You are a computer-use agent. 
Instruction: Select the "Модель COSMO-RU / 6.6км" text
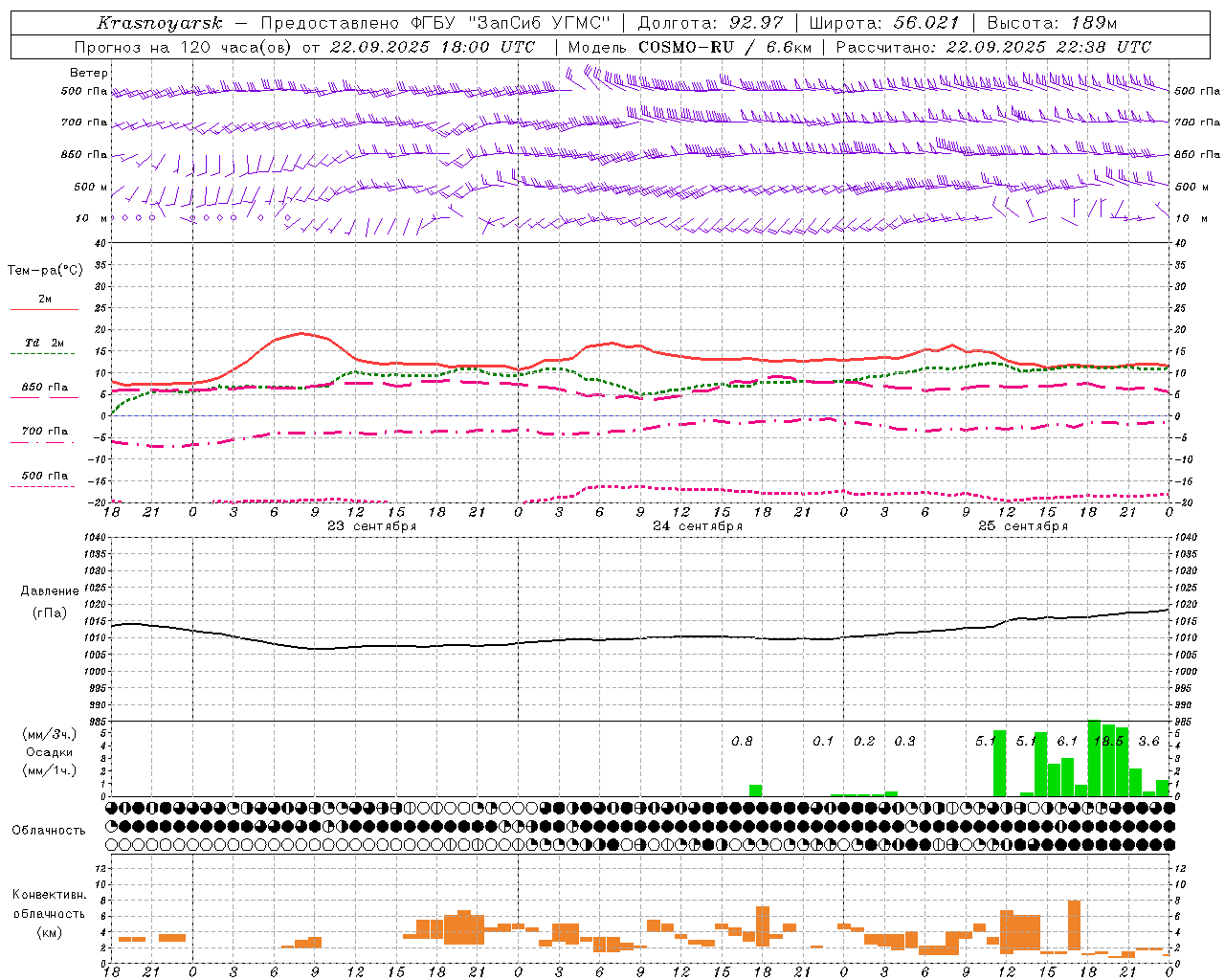tap(690, 47)
